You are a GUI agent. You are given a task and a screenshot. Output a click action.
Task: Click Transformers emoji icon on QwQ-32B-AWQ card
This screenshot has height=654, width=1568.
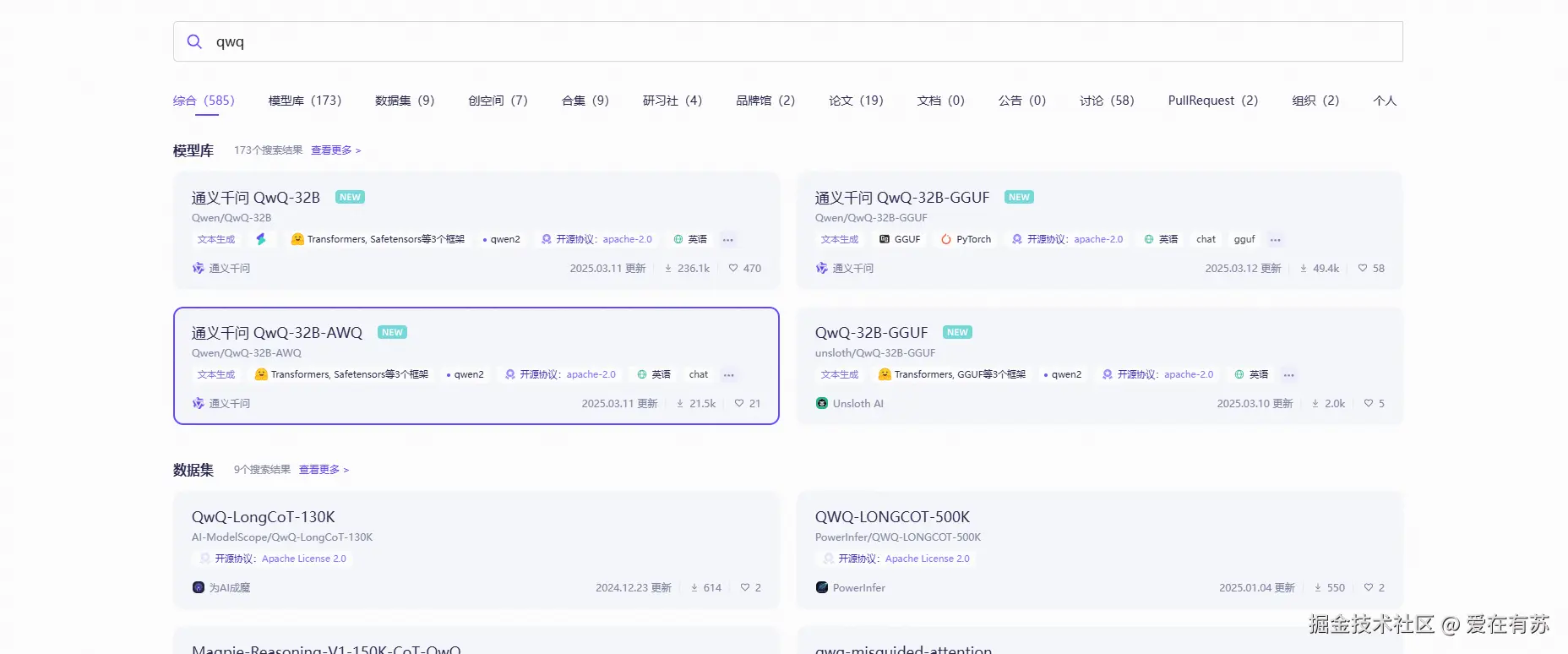(261, 374)
